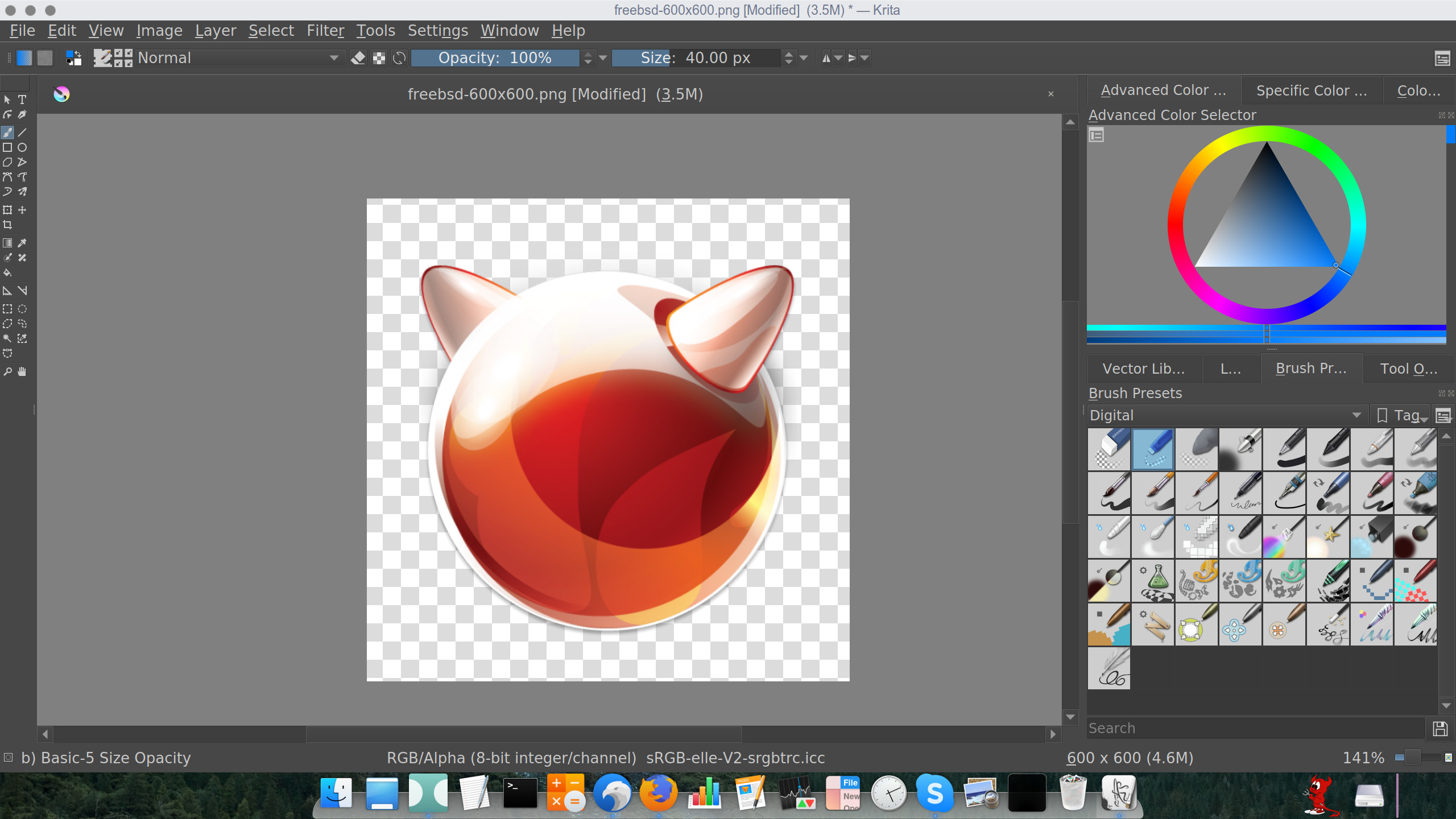Open the dropdown arrow beside Size
The image size is (1456, 819).
tap(804, 58)
